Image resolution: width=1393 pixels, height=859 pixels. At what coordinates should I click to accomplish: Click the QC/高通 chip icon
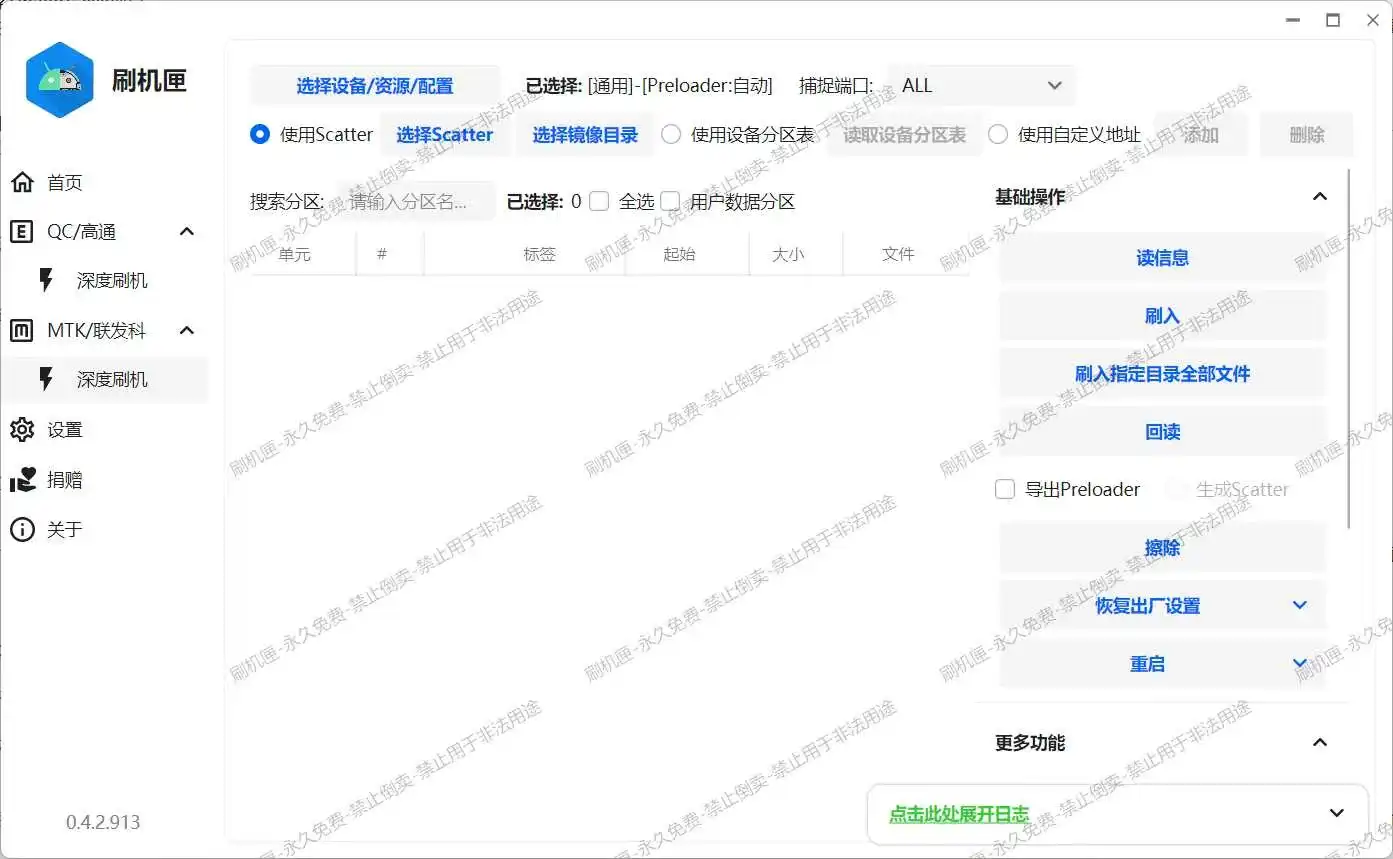tap(22, 232)
